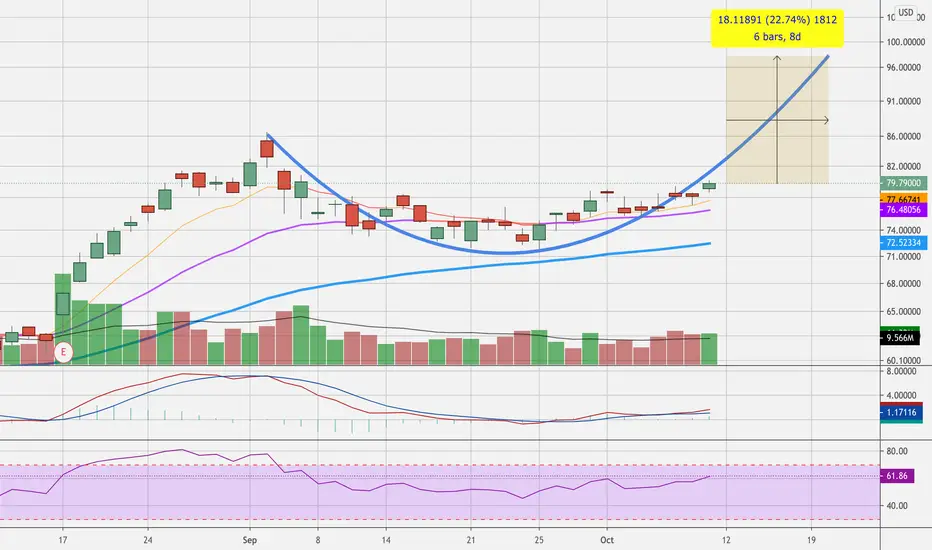
Task: Click the blue moving average label 72.52334
Action: point(903,243)
